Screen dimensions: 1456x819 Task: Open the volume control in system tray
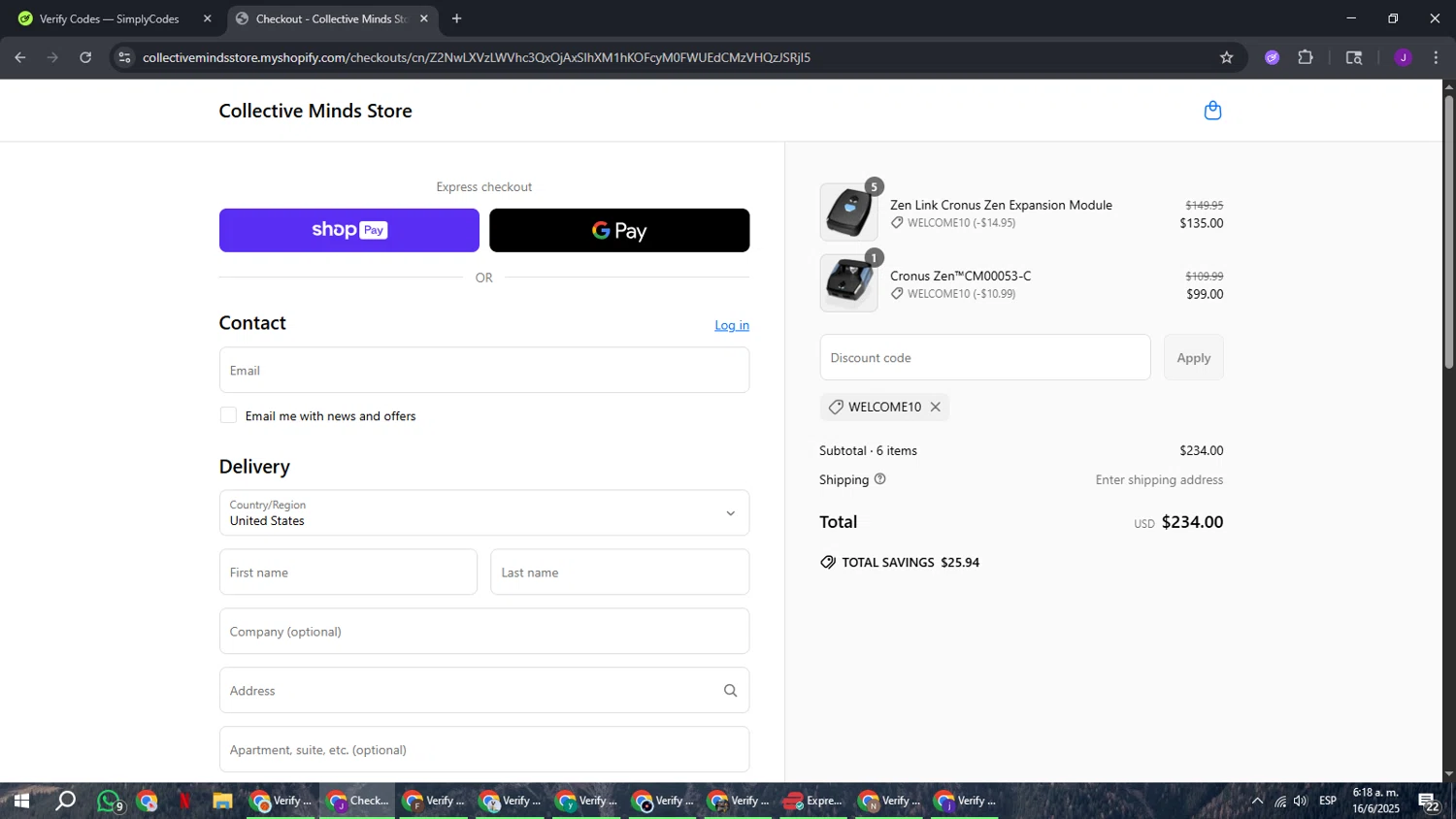[x=1301, y=802]
